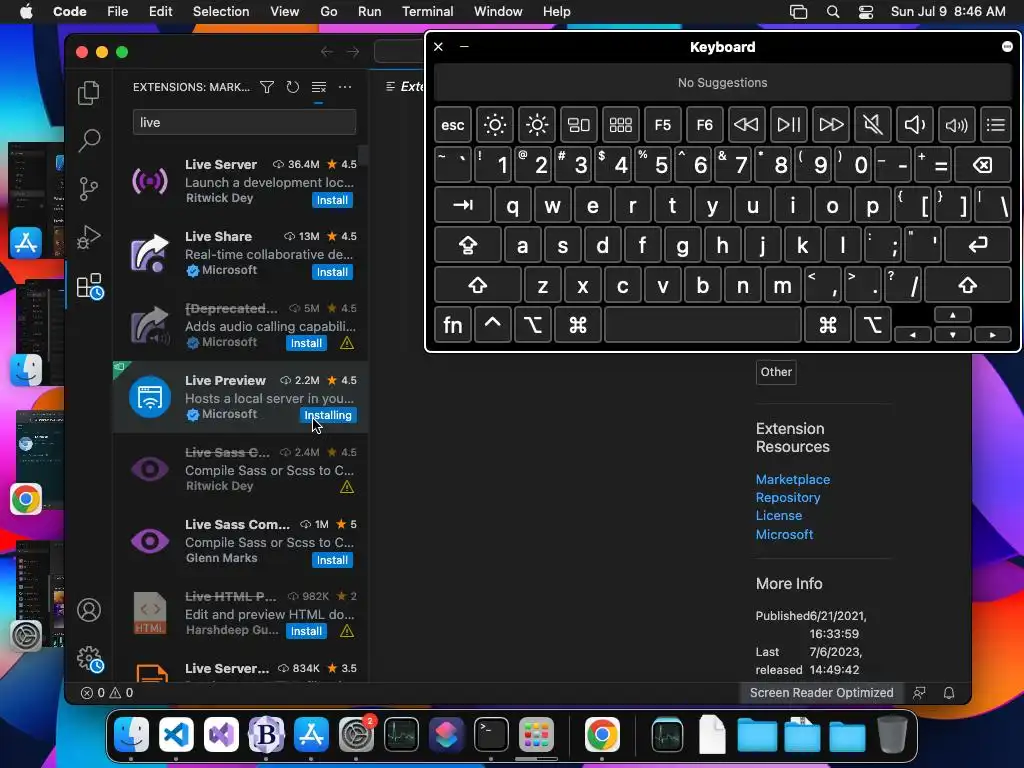Click the Installing button for Live Preview
Viewport: 1024px width, 768px height.
(x=328, y=415)
